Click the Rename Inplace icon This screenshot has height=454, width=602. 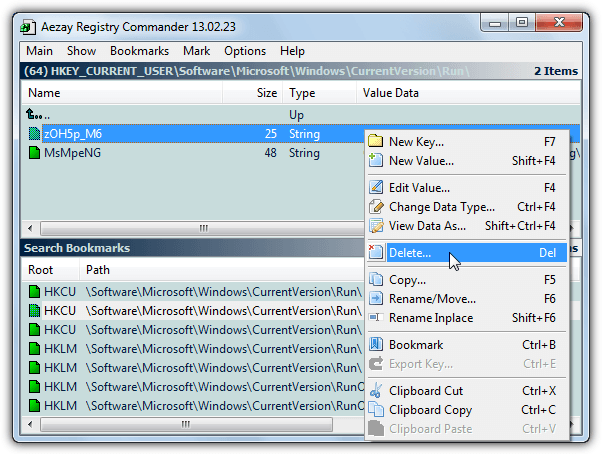[x=375, y=317]
